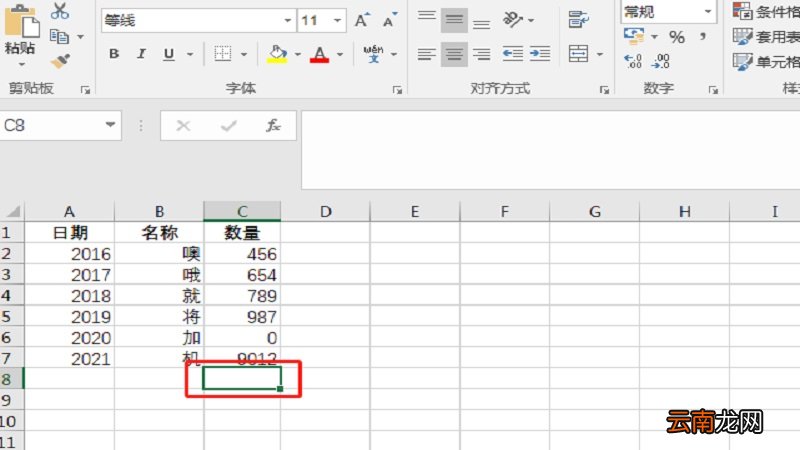Align text left
The height and width of the screenshot is (450, 800).
pyautogui.click(x=427, y=54)
